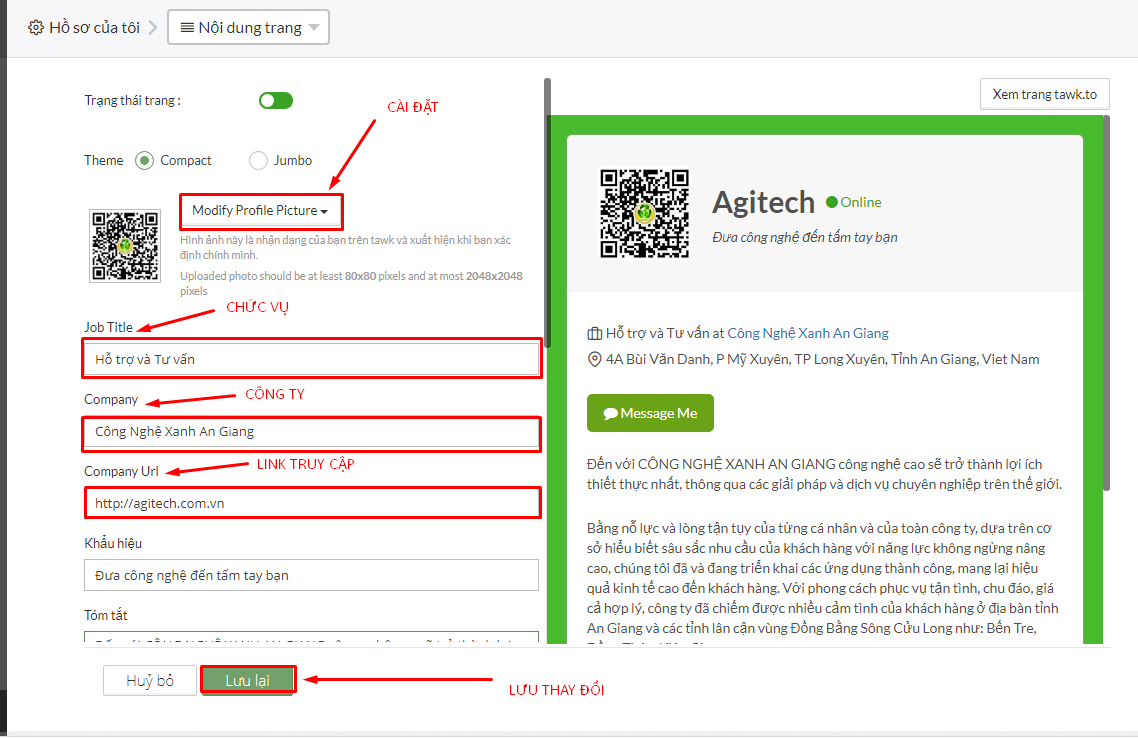Select the Compact theme radio button
This screenshot has height=738, width=1138.
(144, 160)
